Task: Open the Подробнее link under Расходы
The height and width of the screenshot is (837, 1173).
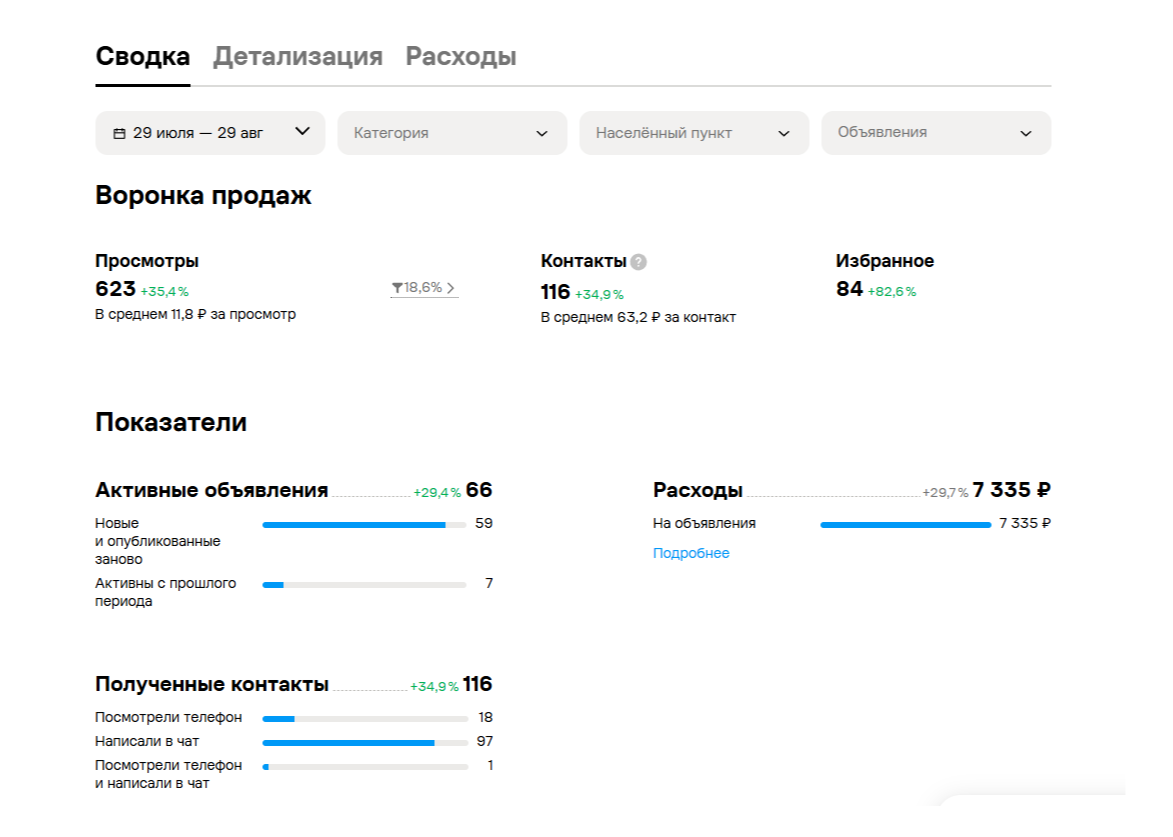Action: (x=691, y=553)
